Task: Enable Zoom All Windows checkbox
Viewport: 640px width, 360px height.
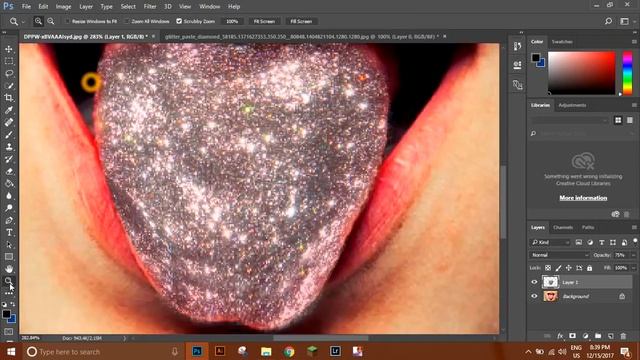Action: [127, 21]
